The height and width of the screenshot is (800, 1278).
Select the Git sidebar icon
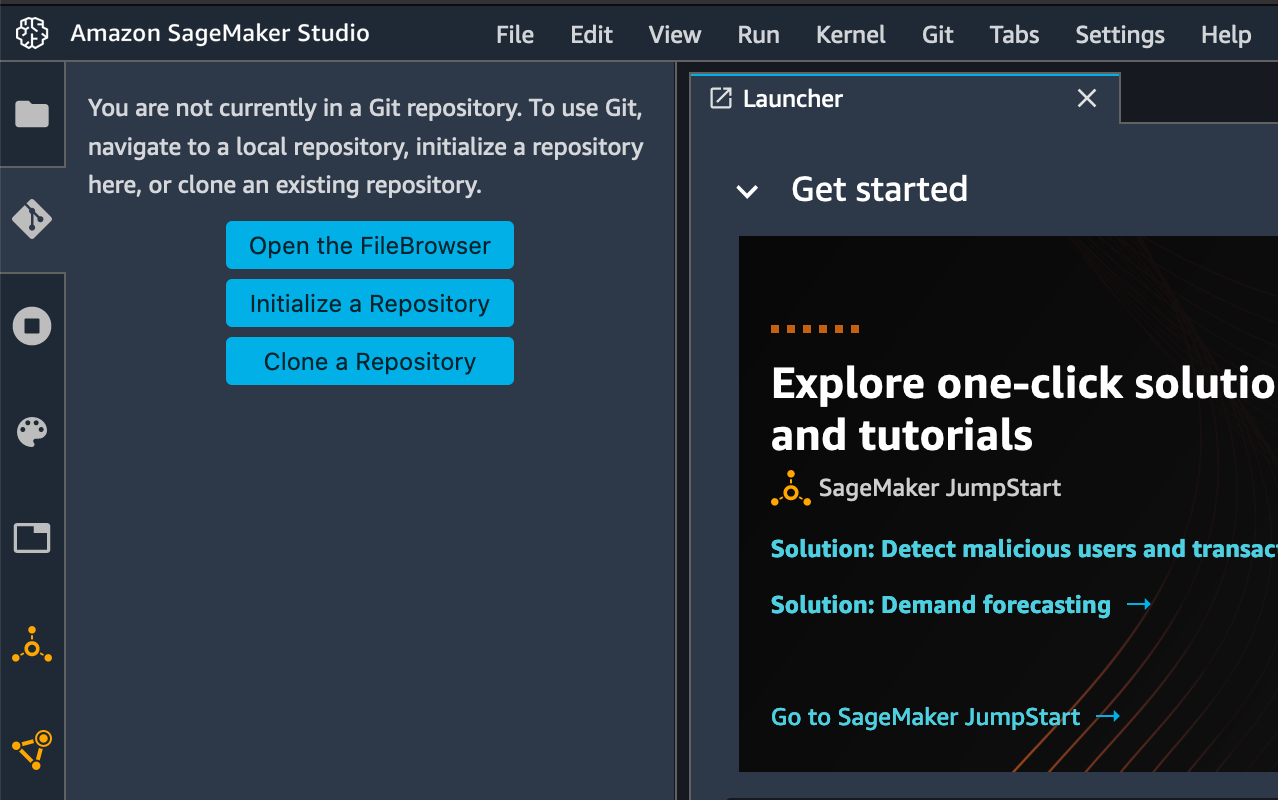pyautogui.click(x=32, y=219)
